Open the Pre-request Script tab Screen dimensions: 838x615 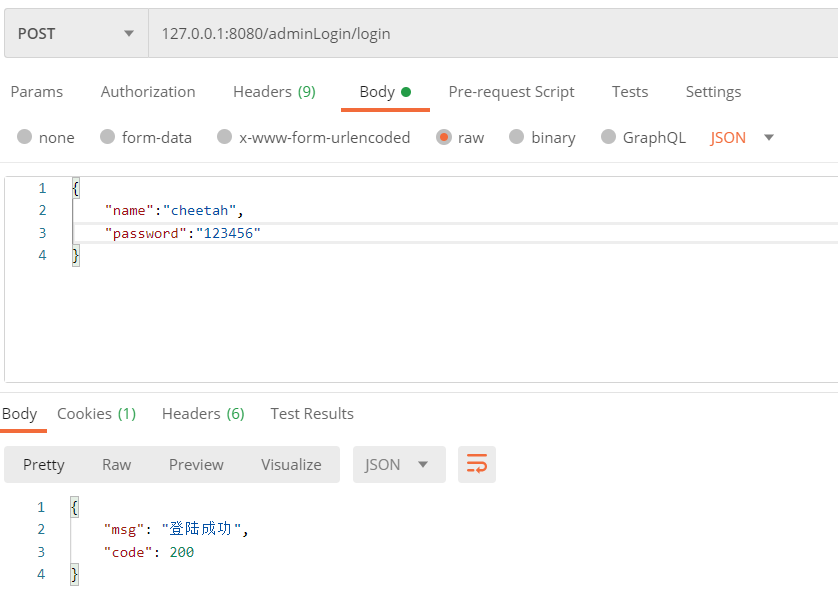[511, 92]
